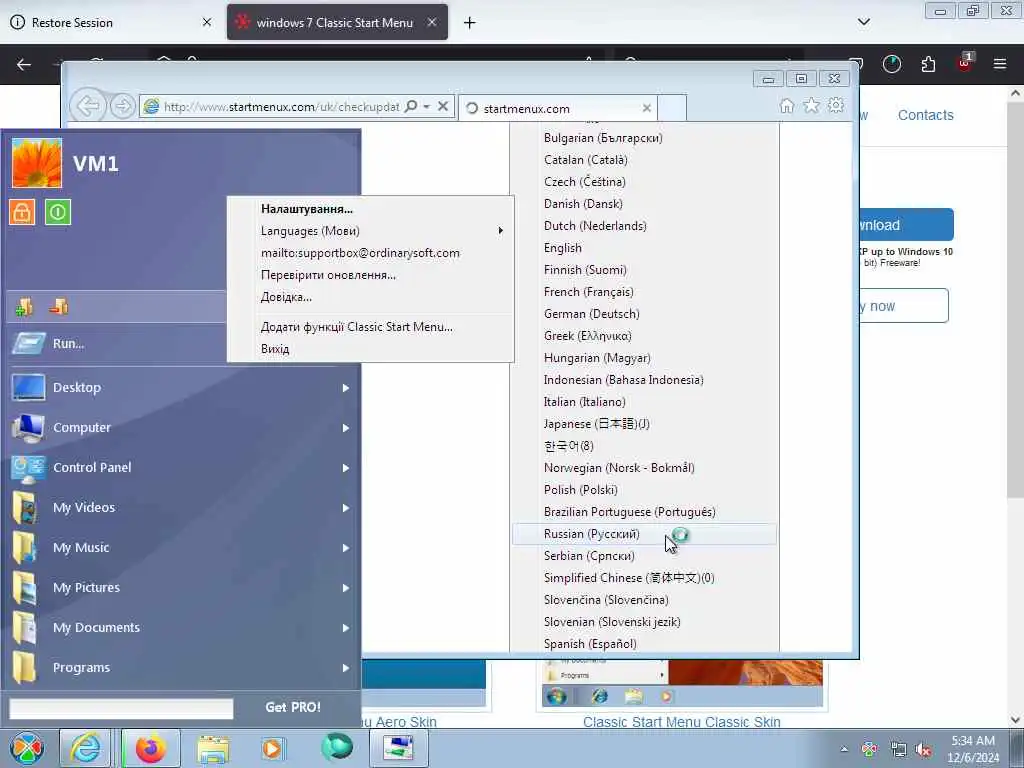Click Firefox back arrow button

24,64
